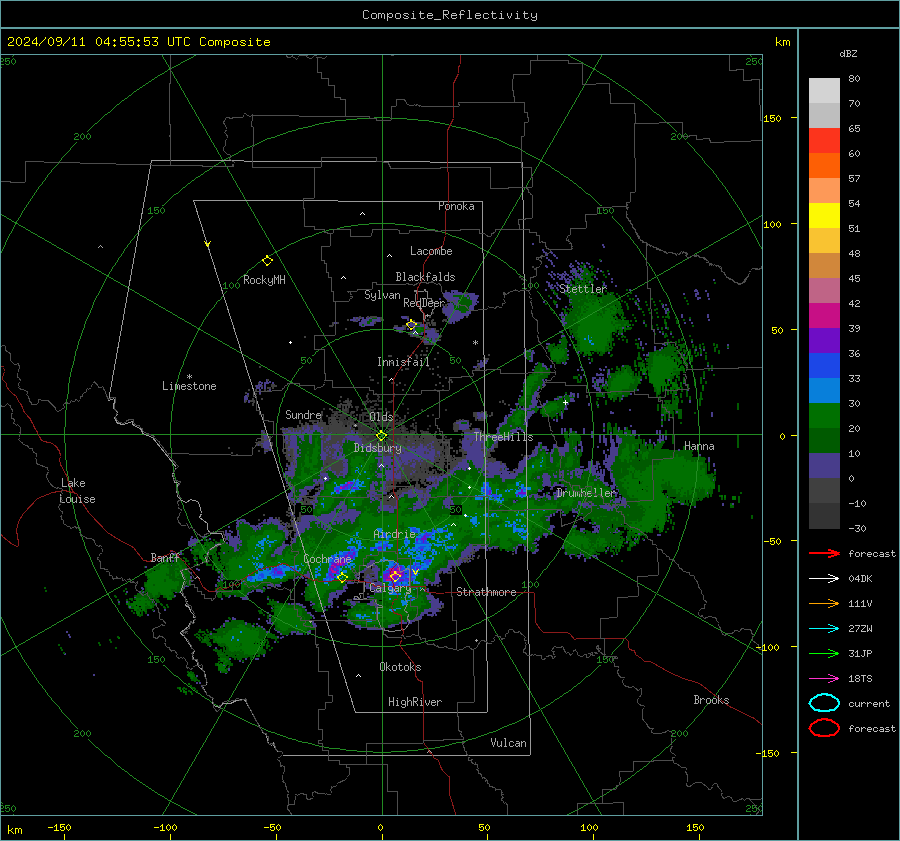Click the ThreeHills city label
The height and width of the screenshot is (841, 900).
pos(503,437)
